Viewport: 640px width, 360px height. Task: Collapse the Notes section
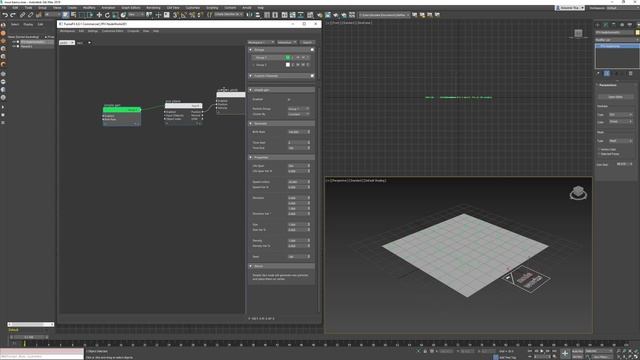(x=251, y=266)
